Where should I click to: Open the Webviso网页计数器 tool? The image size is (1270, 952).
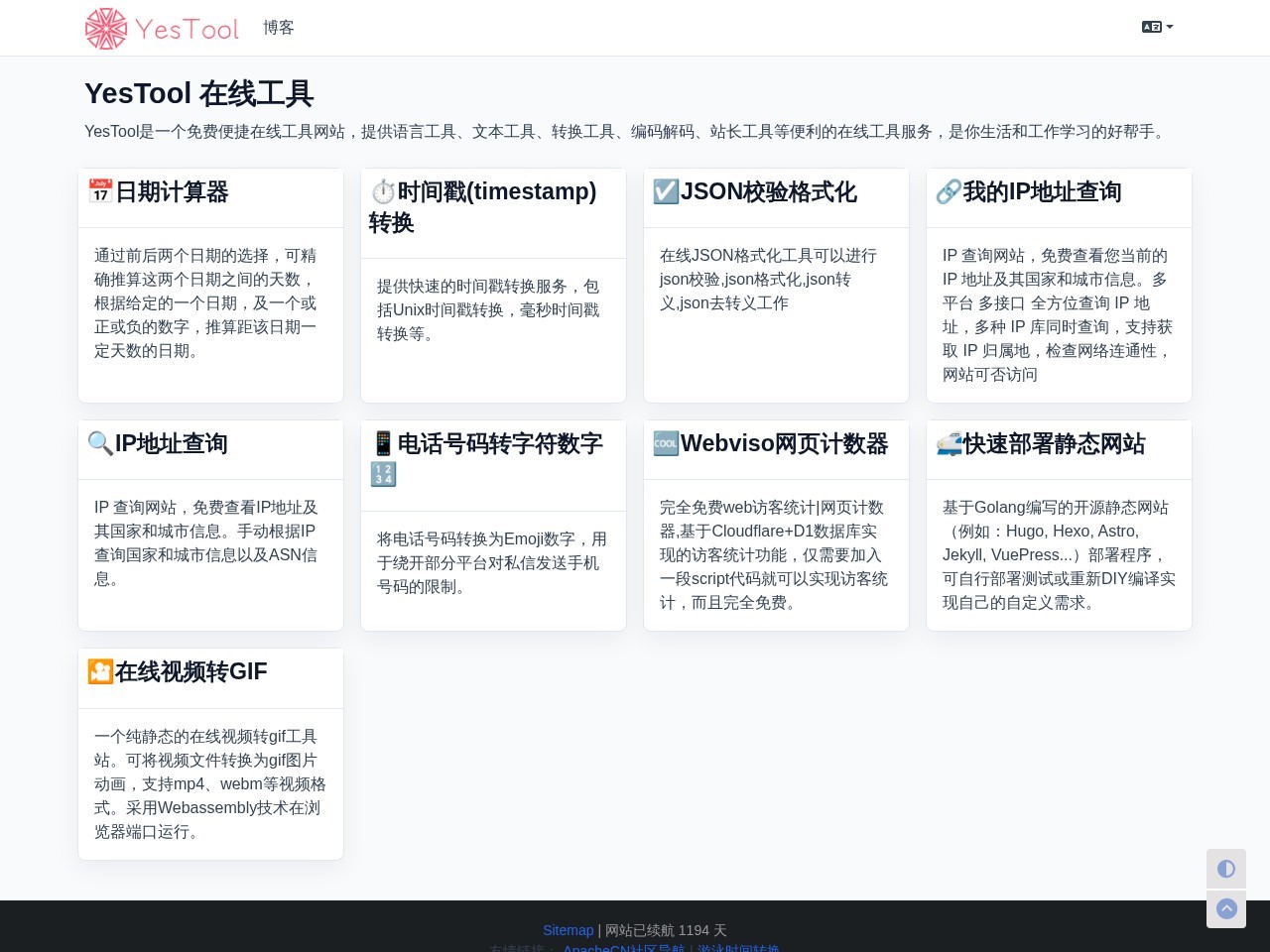tap(784, 443)
